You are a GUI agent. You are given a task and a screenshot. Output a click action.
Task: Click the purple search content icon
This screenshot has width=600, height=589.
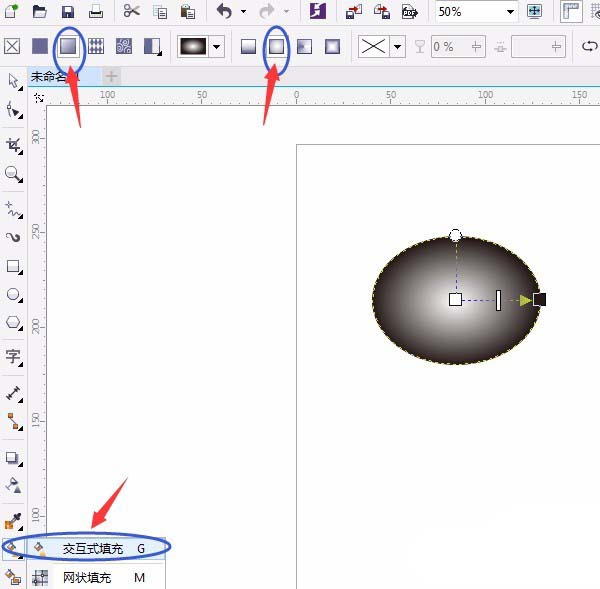[318, 11]
